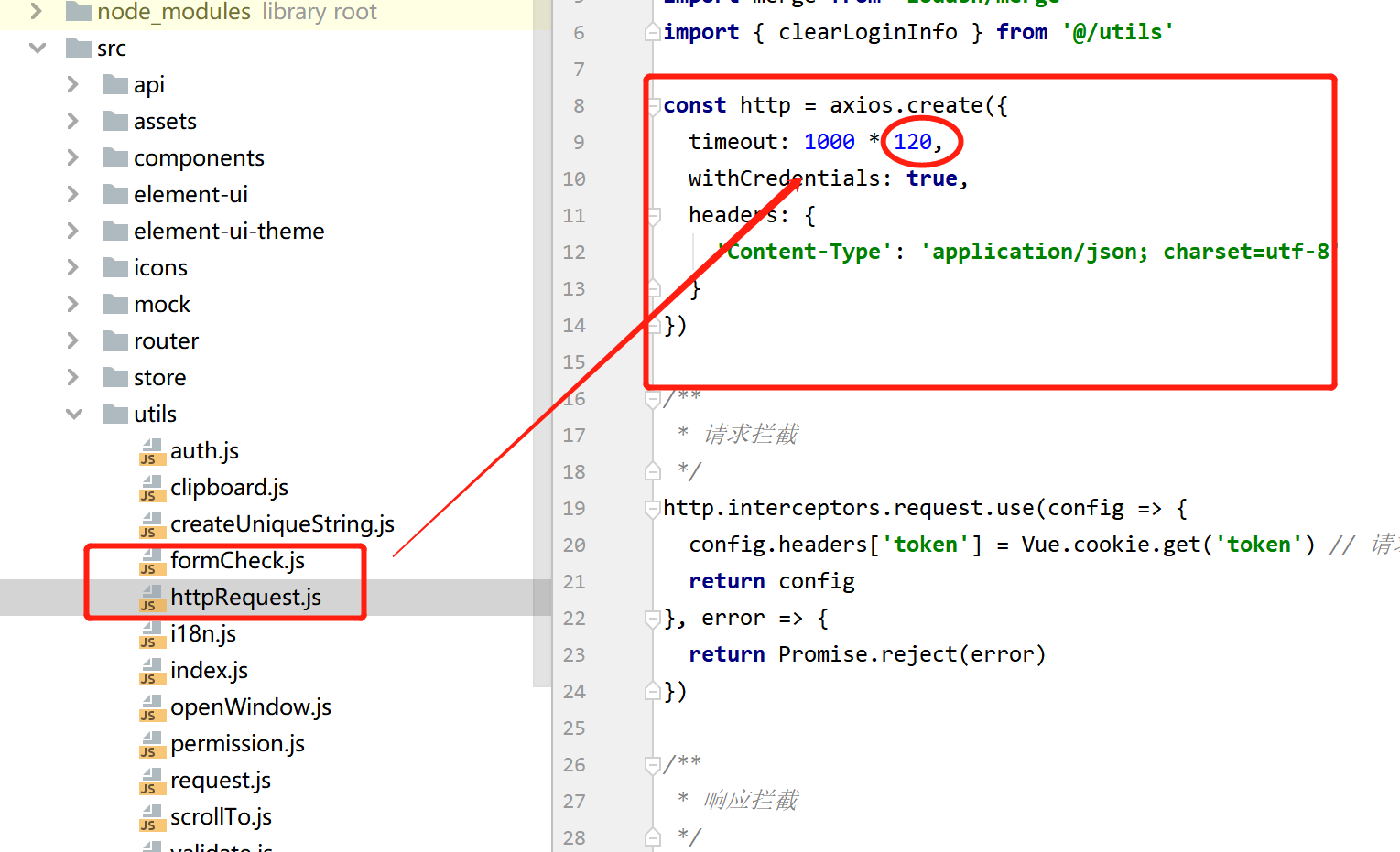
Task: Click the '@/utils' import path string
Action: [x=1117, y=32]
